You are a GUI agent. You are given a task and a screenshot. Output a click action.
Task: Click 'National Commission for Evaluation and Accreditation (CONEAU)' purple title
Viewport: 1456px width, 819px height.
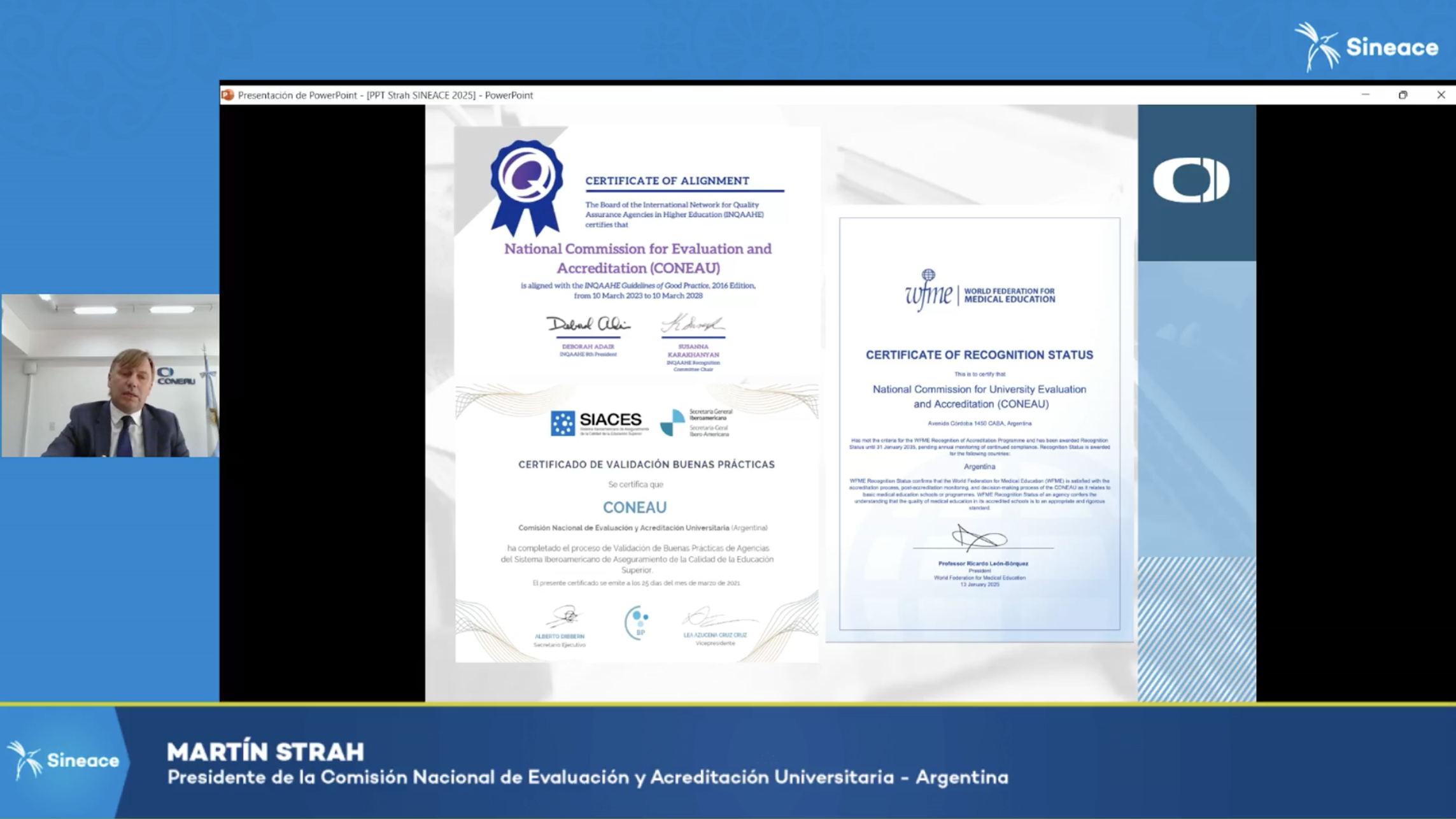pos(638,258)
